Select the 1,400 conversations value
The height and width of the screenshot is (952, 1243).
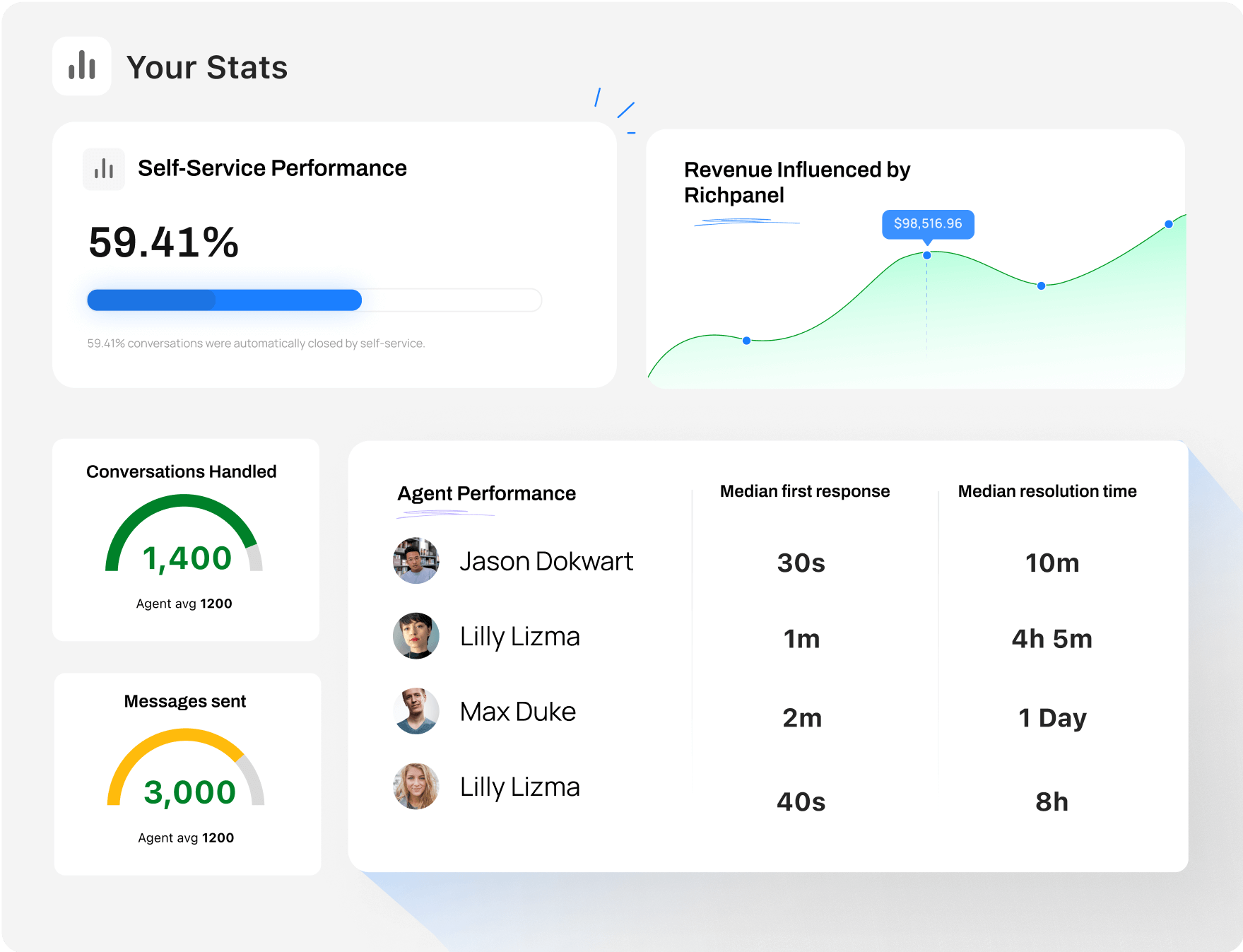pyautogui.click(x=187, y=558)
